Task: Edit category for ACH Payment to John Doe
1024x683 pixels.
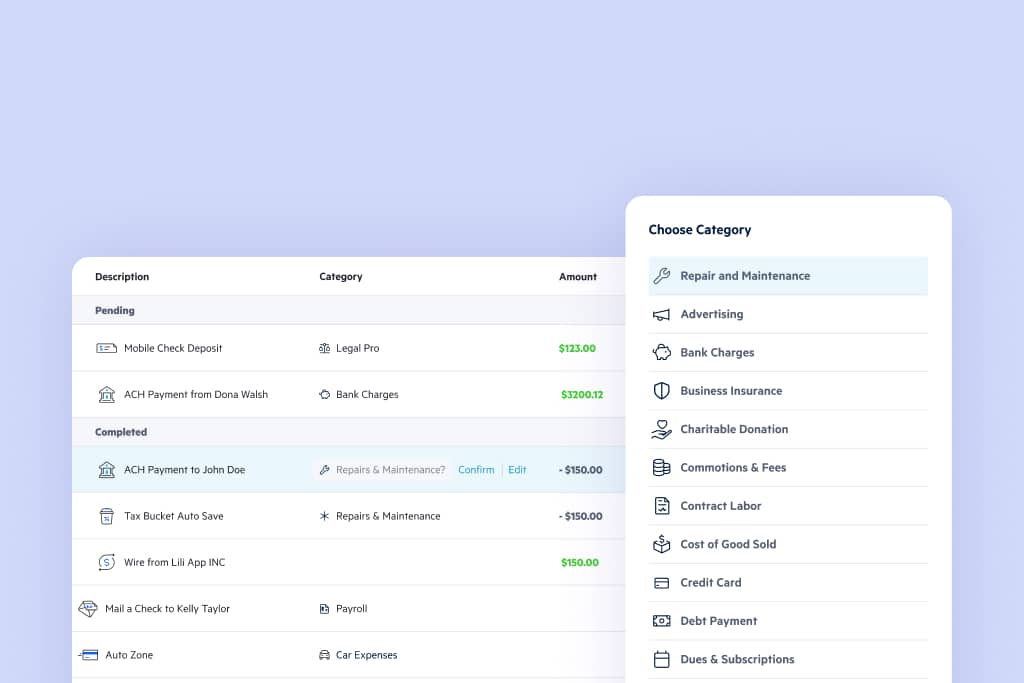Action: coord(517,470)
